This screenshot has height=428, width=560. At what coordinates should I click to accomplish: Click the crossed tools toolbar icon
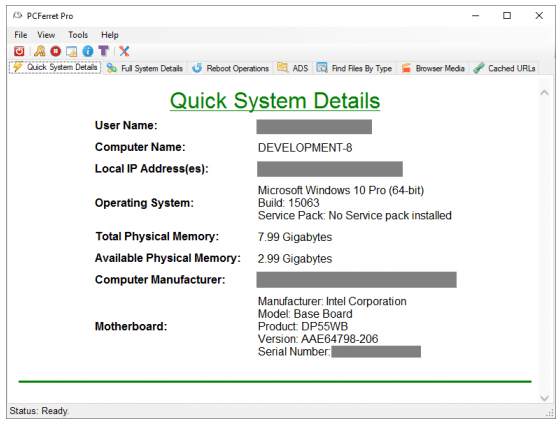tap(124, 51)
